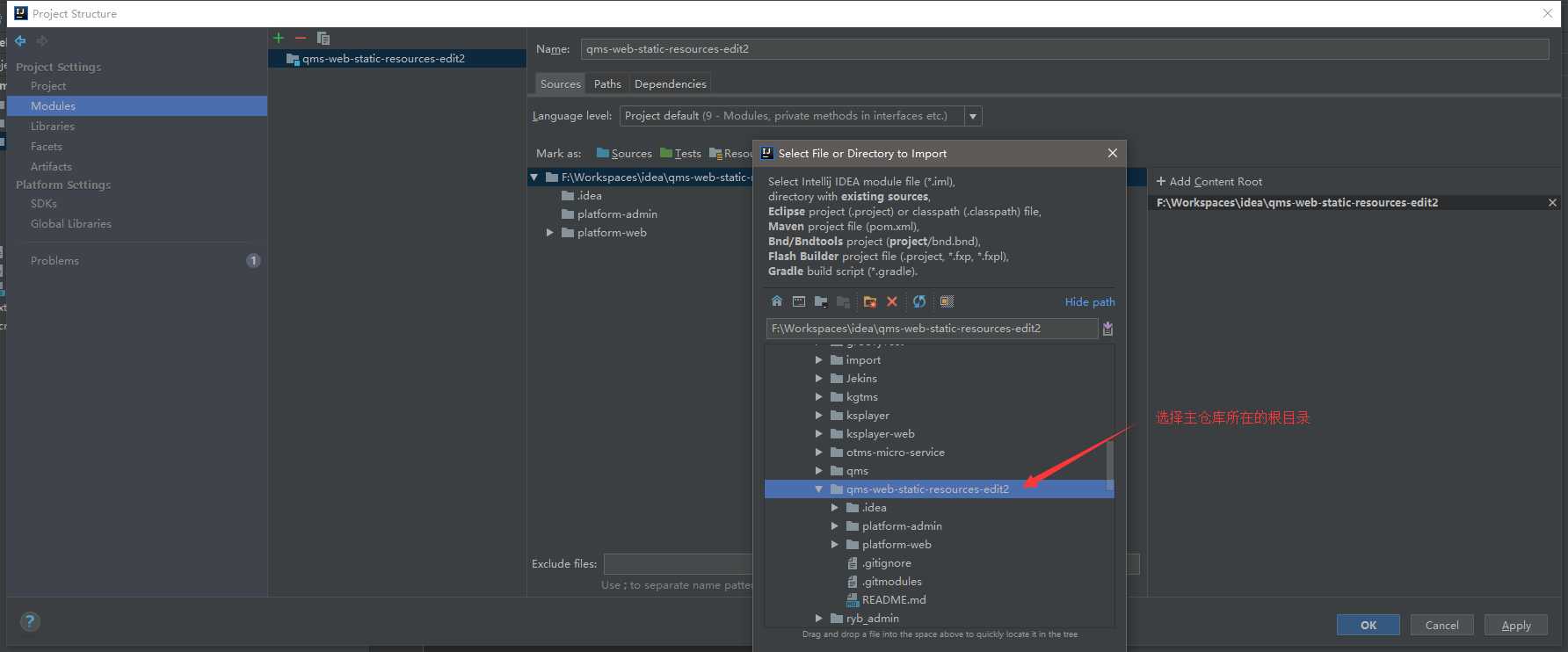Expand the kgtms folder
Image resolution: width=1568 pixels, height=652 pixels.
[819, 397]
